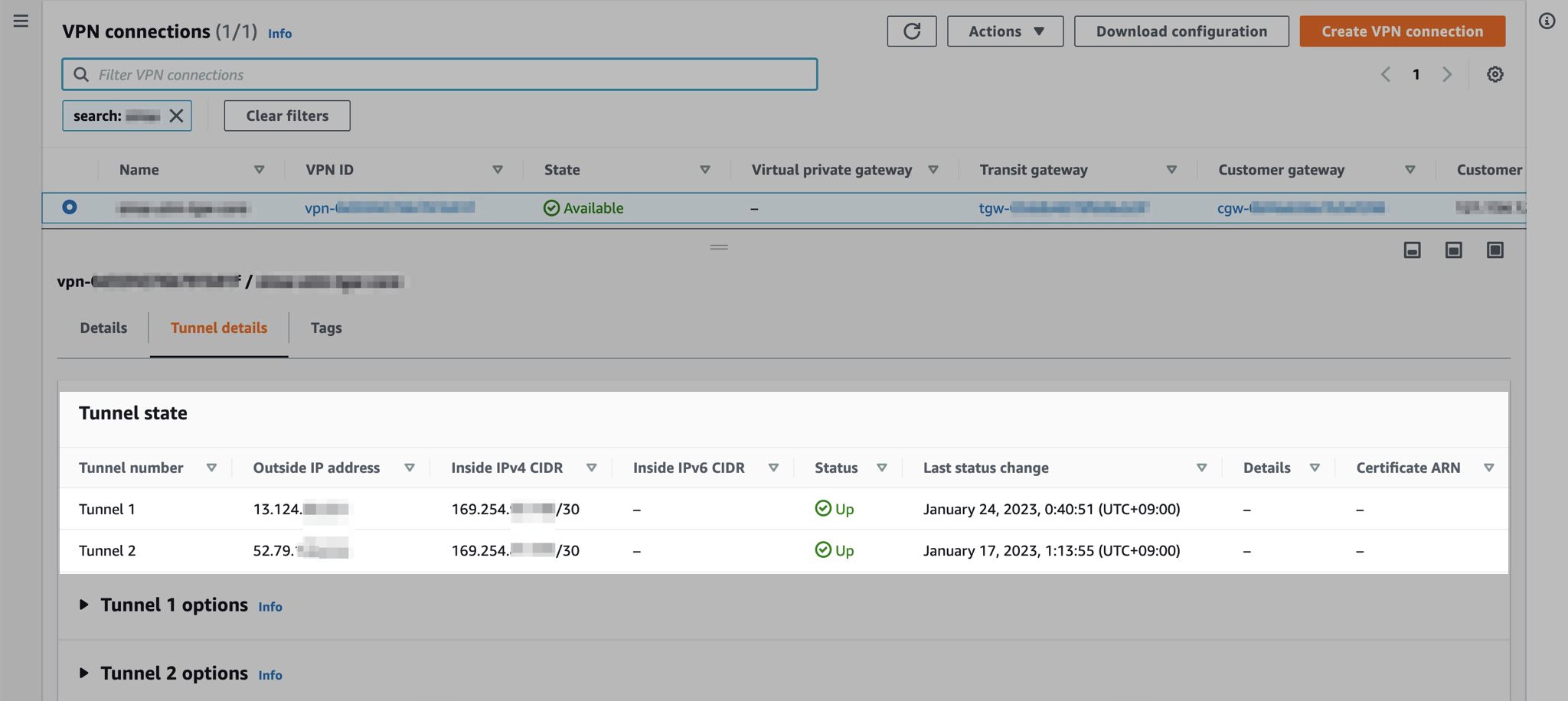Open the hamburger navigation menu
This screenshot has height=701, width=1568.
pos(21,21)
